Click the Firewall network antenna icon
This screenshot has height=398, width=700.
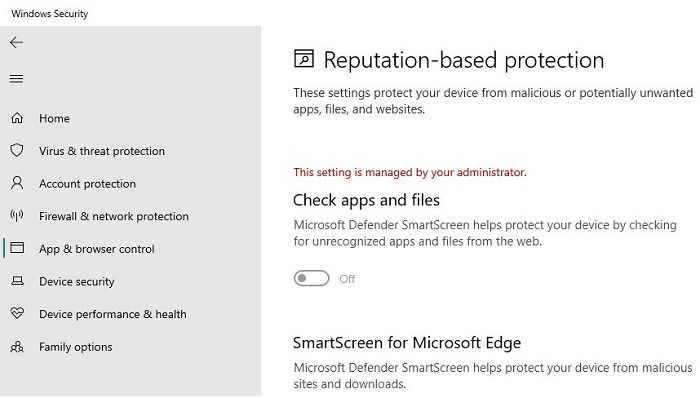[x=17, y=216]
